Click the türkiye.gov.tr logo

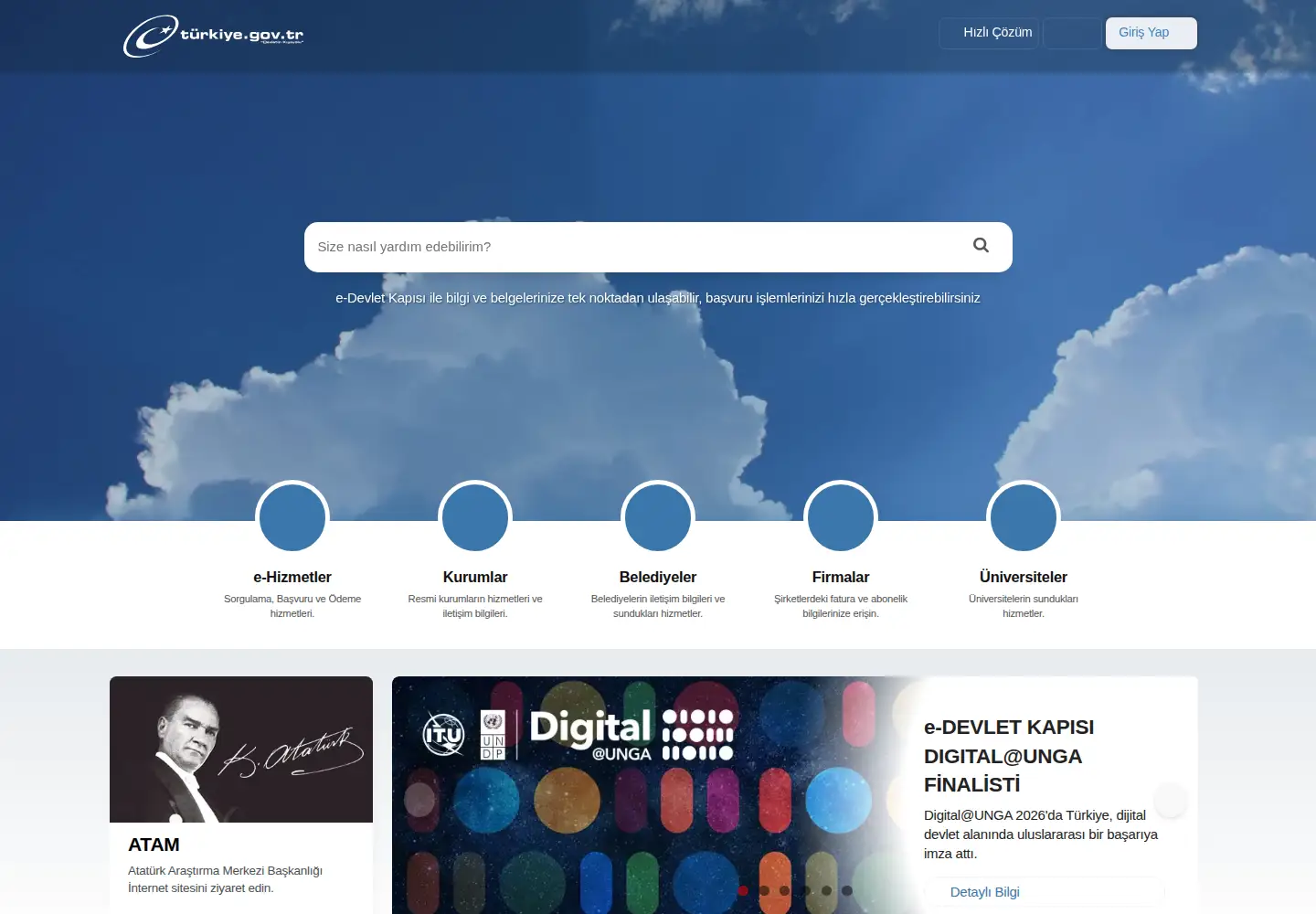214,36
